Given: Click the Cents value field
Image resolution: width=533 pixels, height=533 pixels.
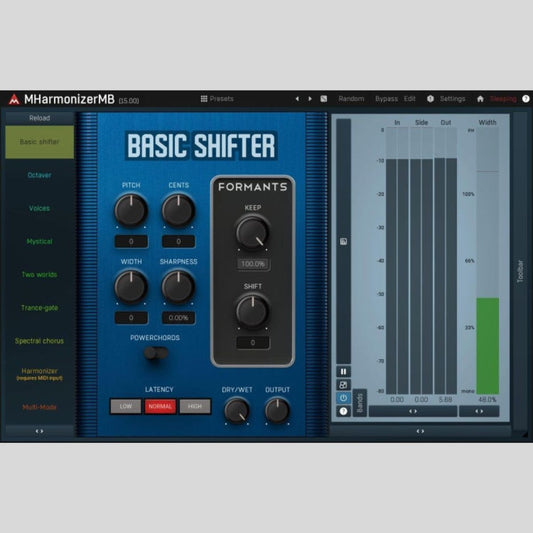Looking at the screenshot, I should 178,241.
